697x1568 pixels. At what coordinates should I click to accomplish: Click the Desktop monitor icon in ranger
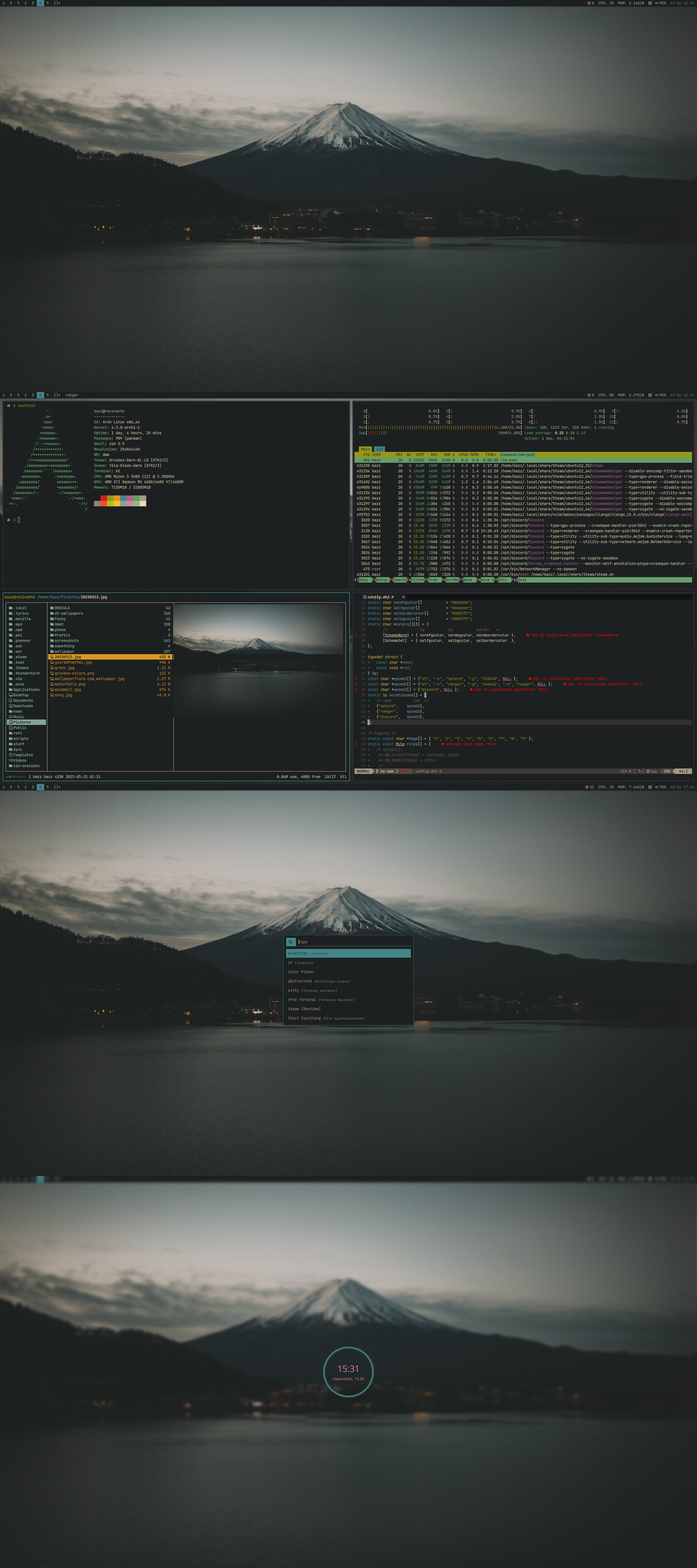pos(10,695)
